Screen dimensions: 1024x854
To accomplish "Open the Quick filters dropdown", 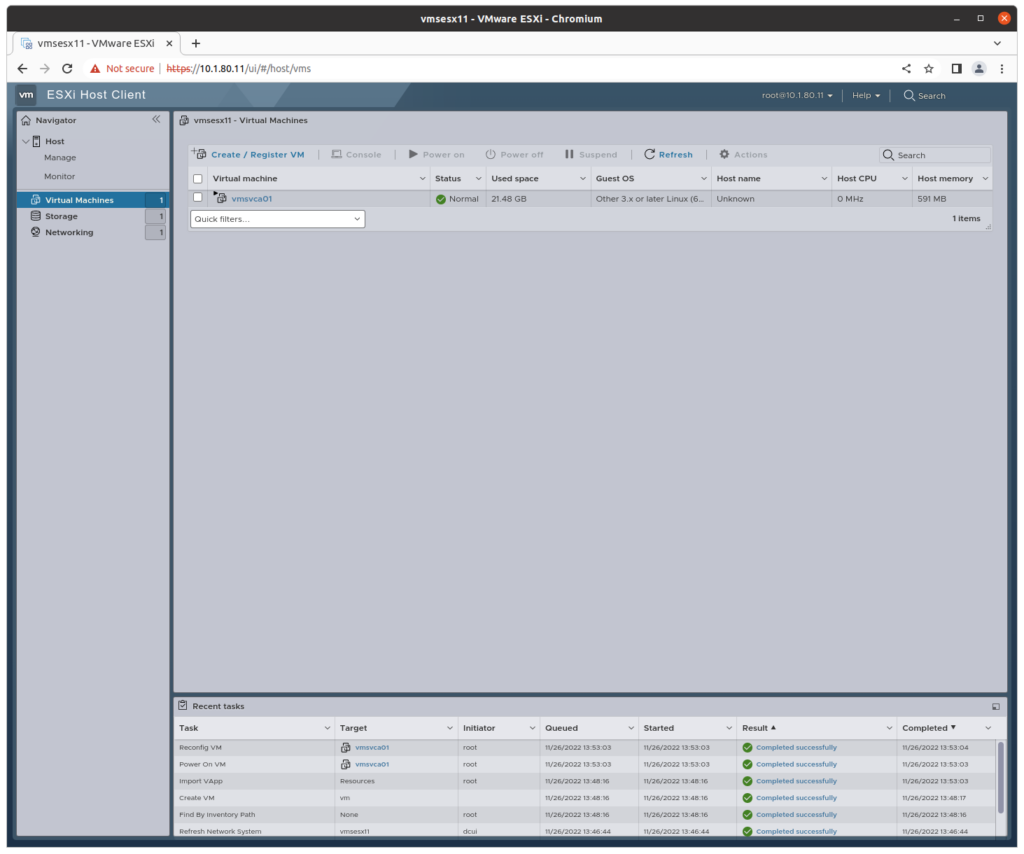I will tap(278, 219).
